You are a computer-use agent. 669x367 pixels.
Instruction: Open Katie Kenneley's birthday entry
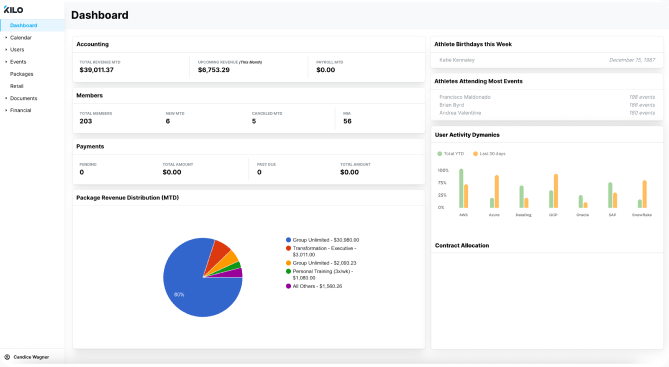point(547,60)
